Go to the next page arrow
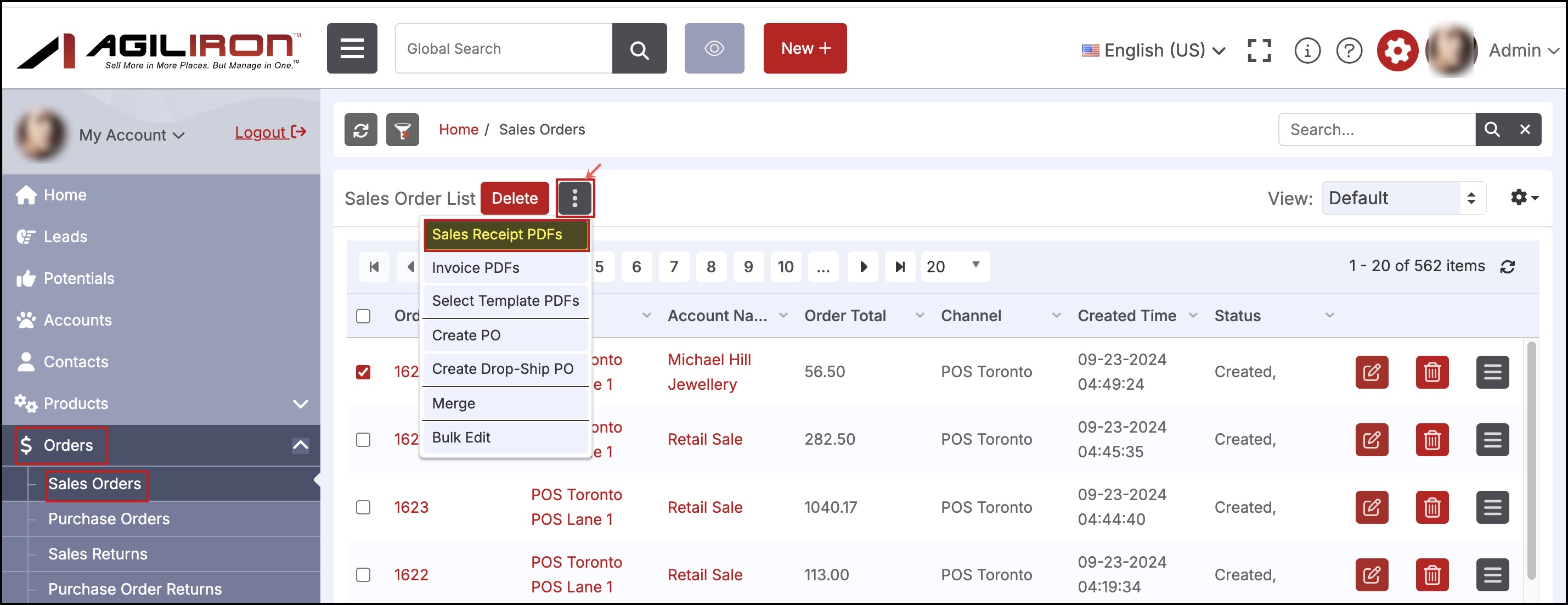Image resolution: width=1568 pixels, height=605 pixels. click(862, 267)
